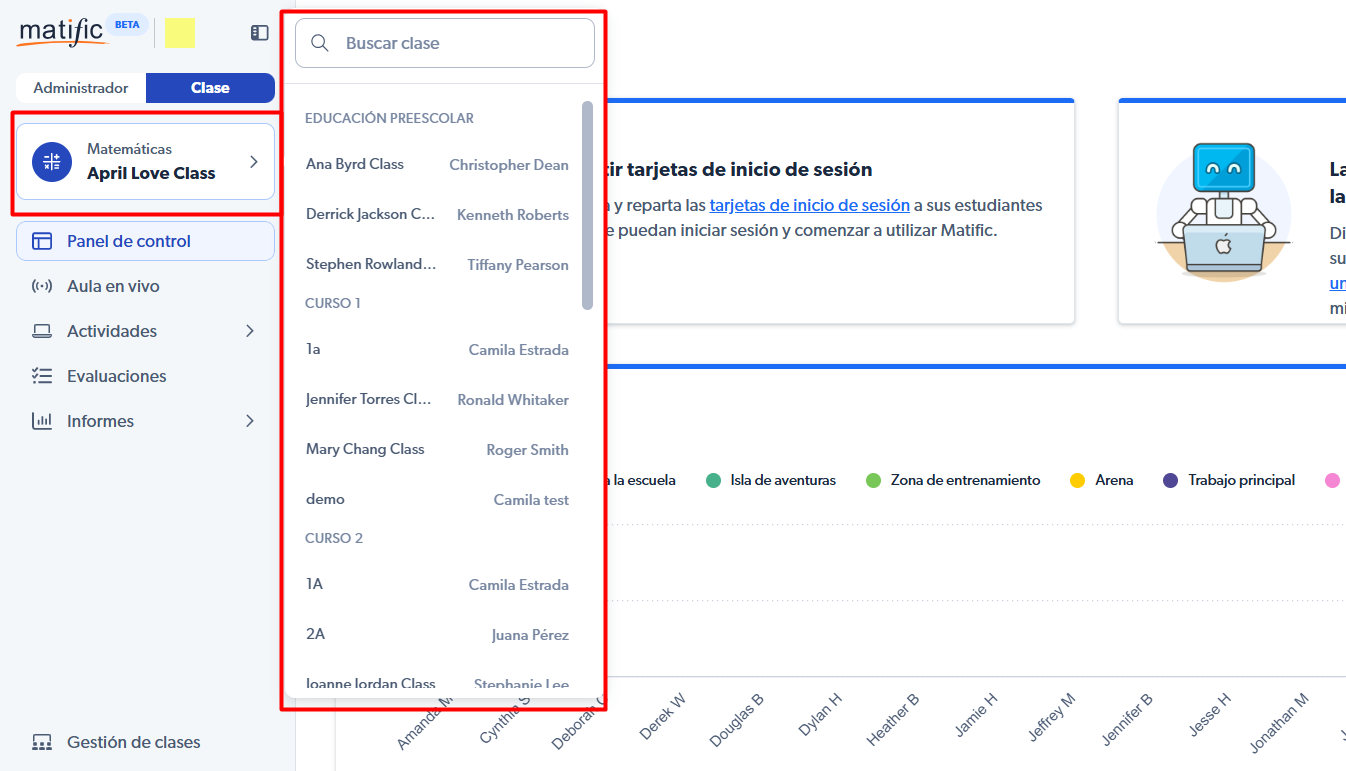Click the yellow color swatch square
The height and width of the screenshot is (771, 1346).
click(180, 33)
